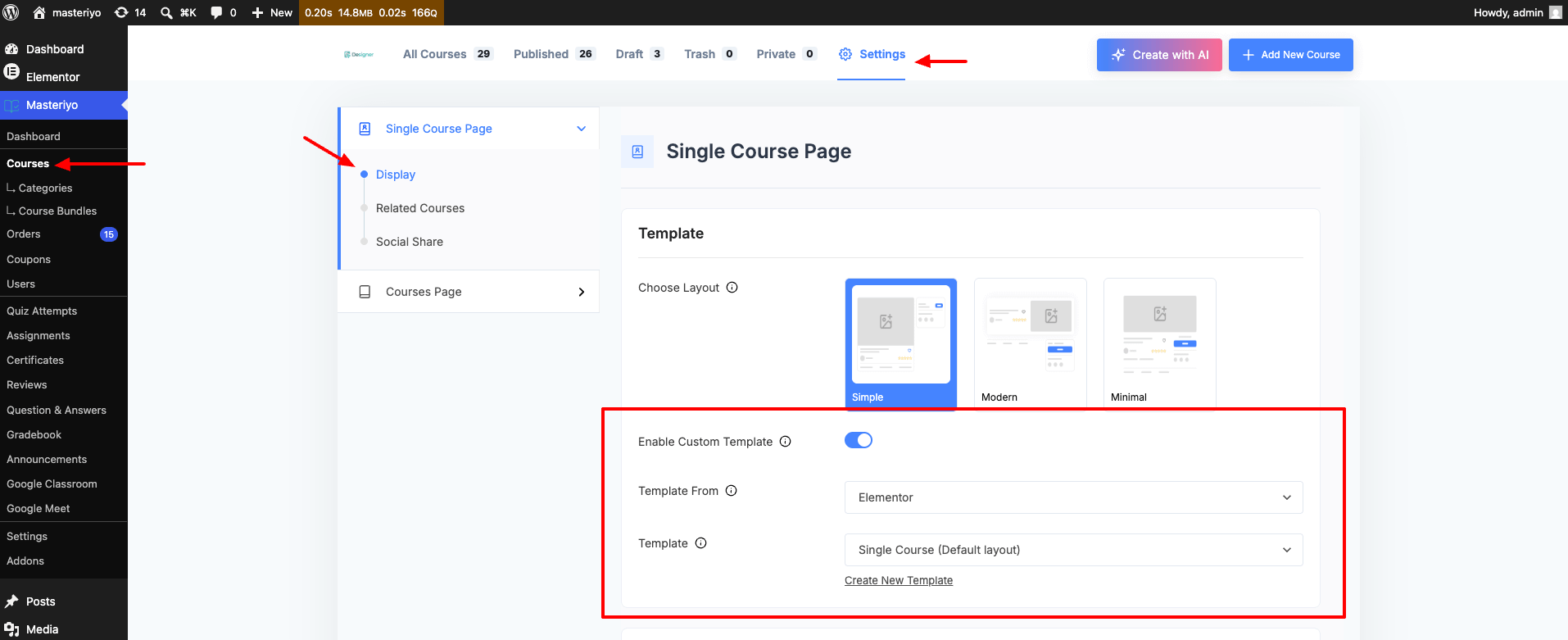The width and height of the screenshot is (1568, 640).
Task: Toggle the Enable Custom Template switch
Action: point(859,441)
